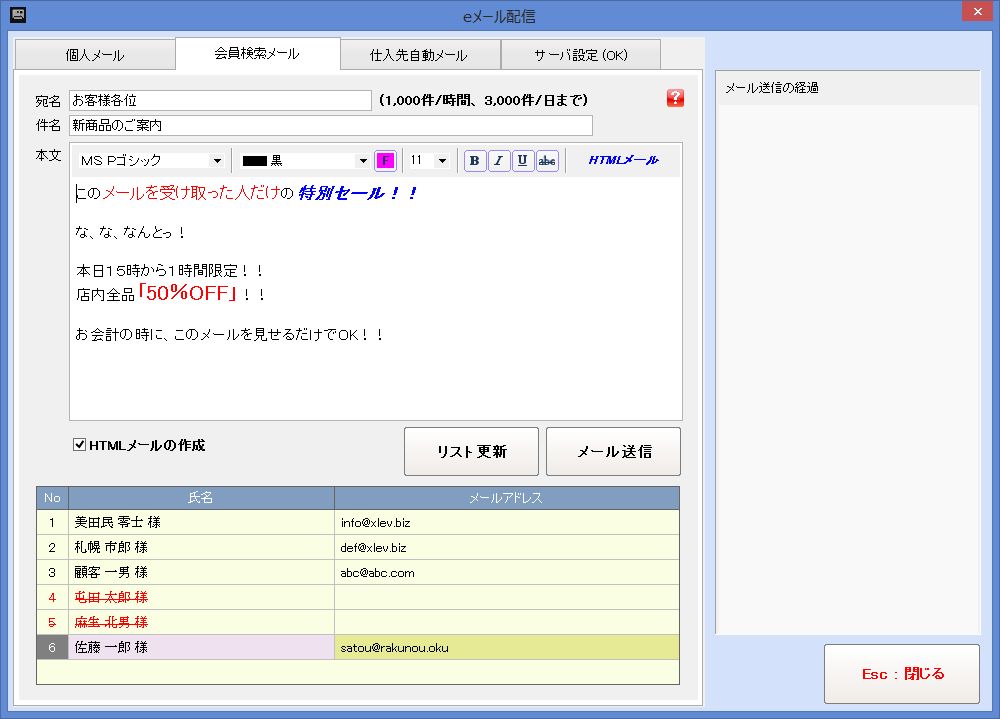Uncheck HTMLメールの作成 checkbox
1000x719 pixels.
tap(80, 445)
